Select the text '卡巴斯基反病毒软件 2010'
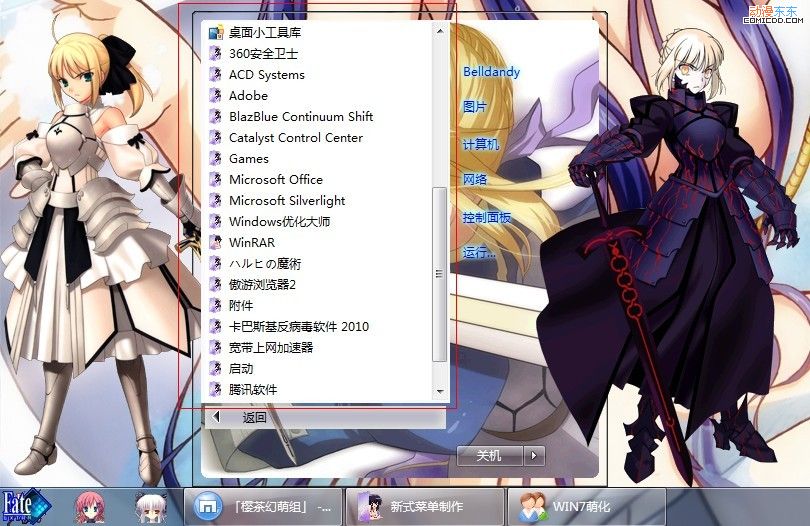The height and width of the screenshot is (526, 810). (299, 327)
